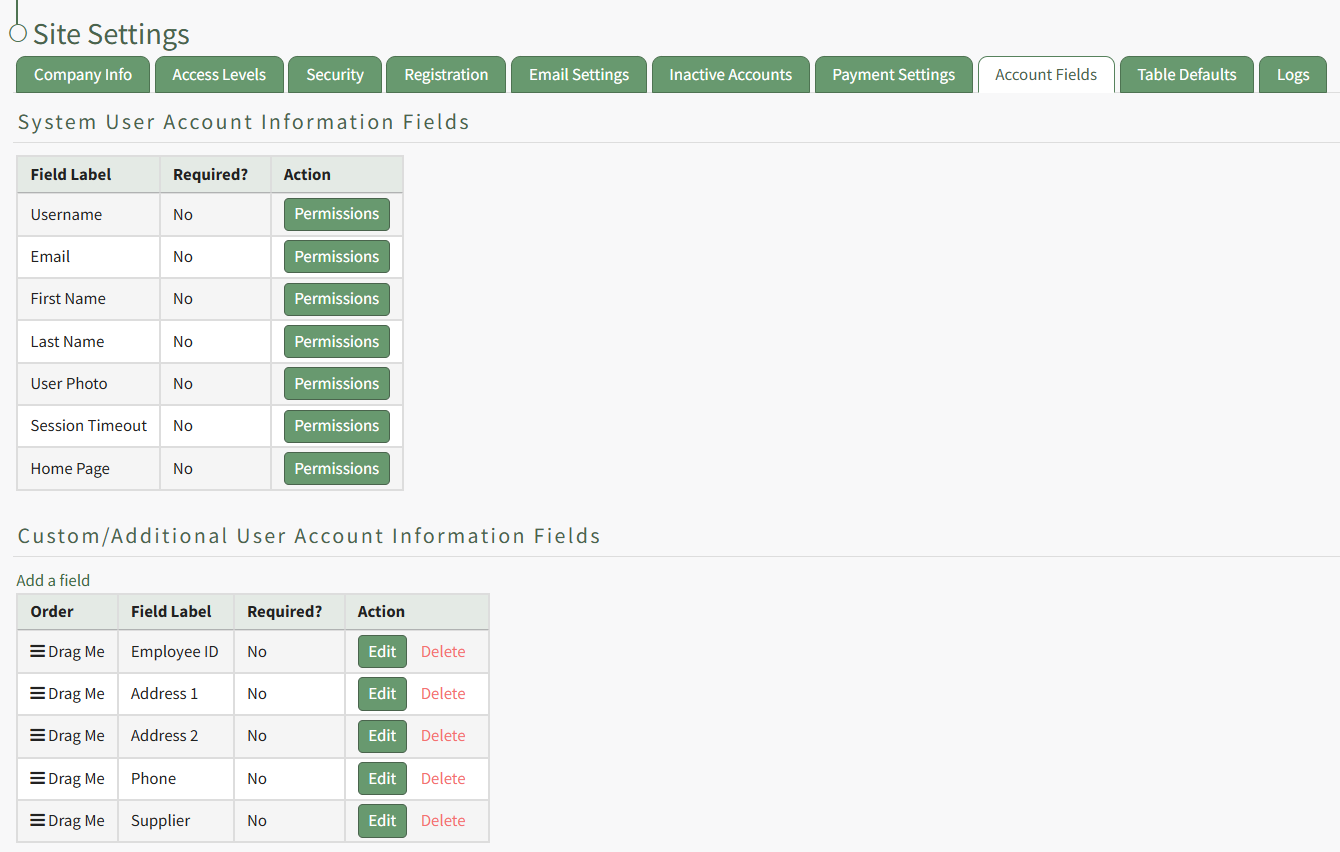Screen dimensions: 1340x852
Task: Open the Company Info tab
Action: 83,75
